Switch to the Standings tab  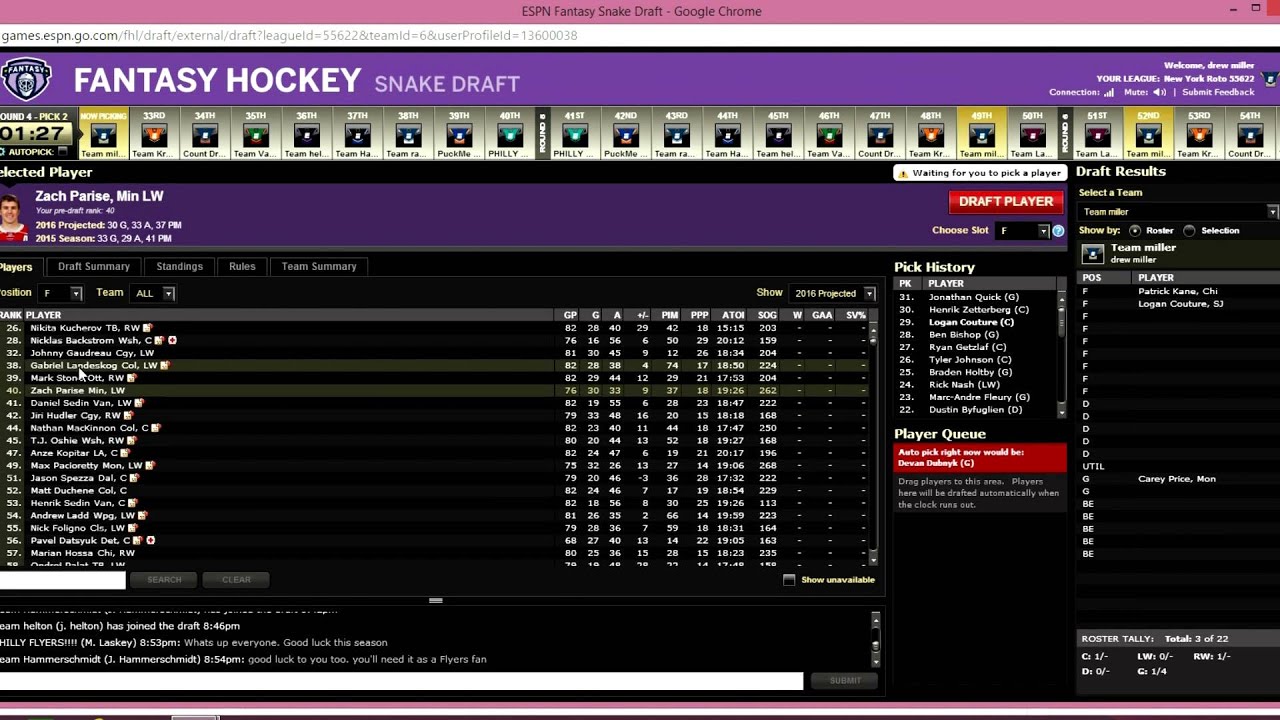[x=180, y=267]
